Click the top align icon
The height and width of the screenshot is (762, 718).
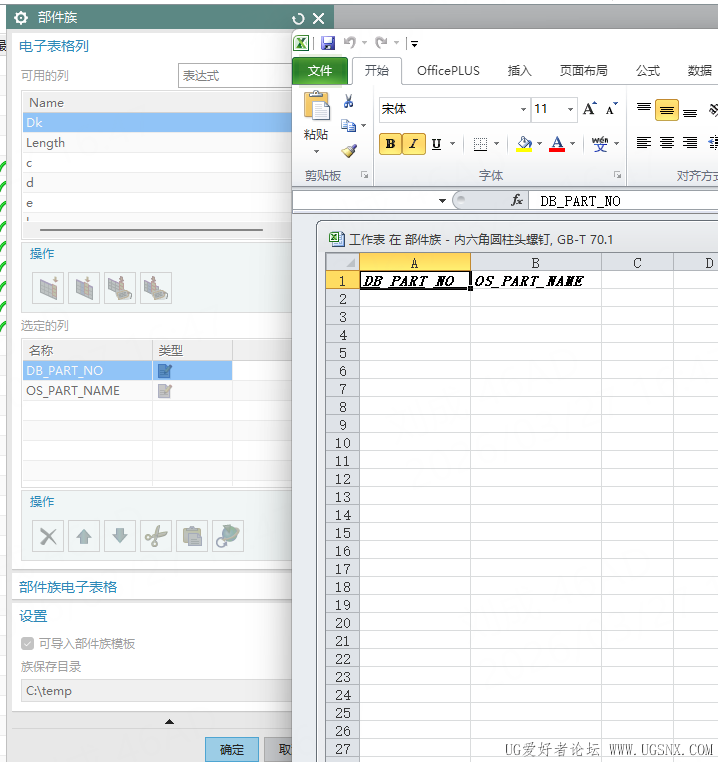pyautogui.click(x=644, y=109)
